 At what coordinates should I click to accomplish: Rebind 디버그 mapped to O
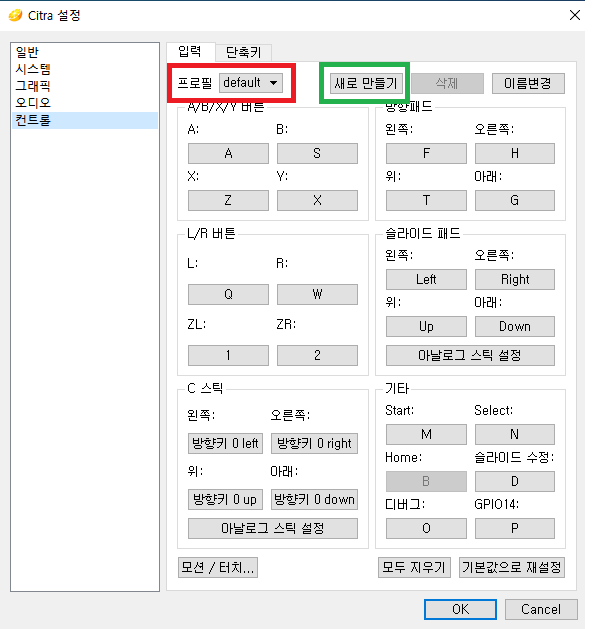coord(426,528)
